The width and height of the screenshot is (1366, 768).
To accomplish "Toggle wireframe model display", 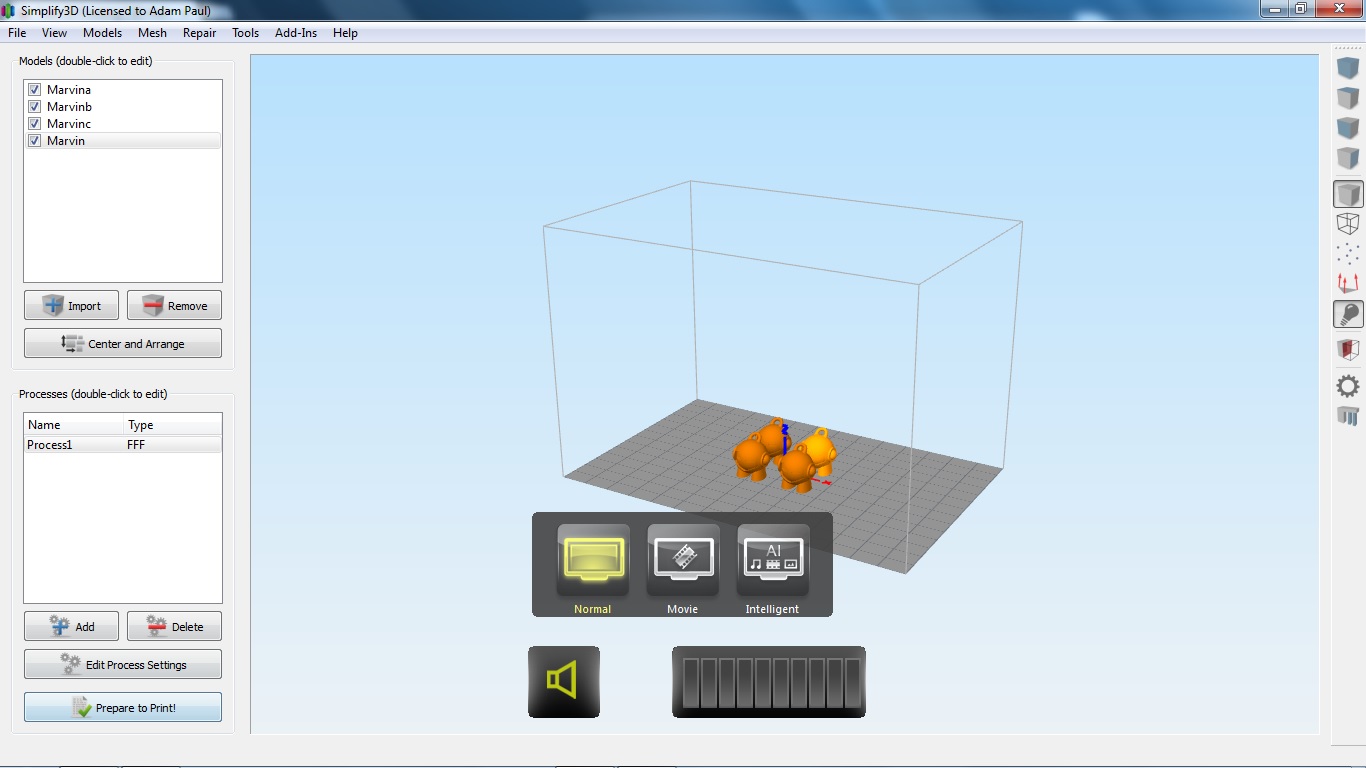I will pyautogui.click(x=1348, y=224).
